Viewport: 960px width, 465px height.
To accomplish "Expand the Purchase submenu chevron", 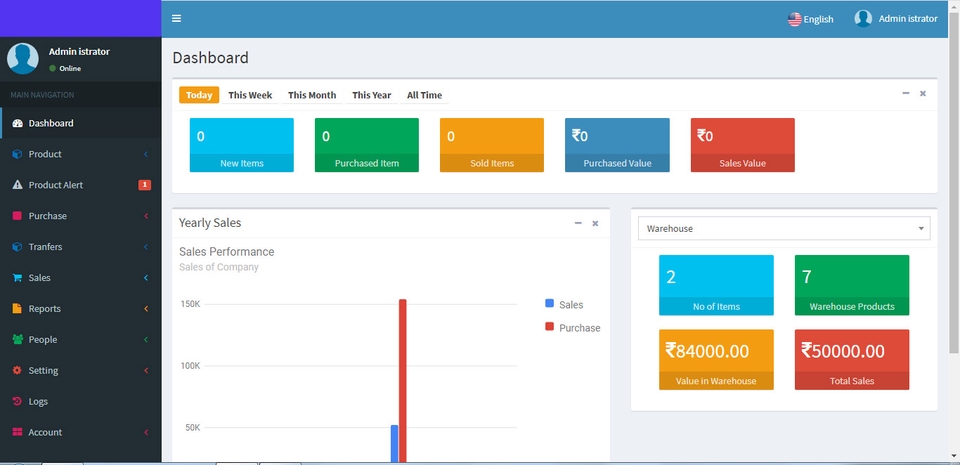I will [x=146, y=216].
